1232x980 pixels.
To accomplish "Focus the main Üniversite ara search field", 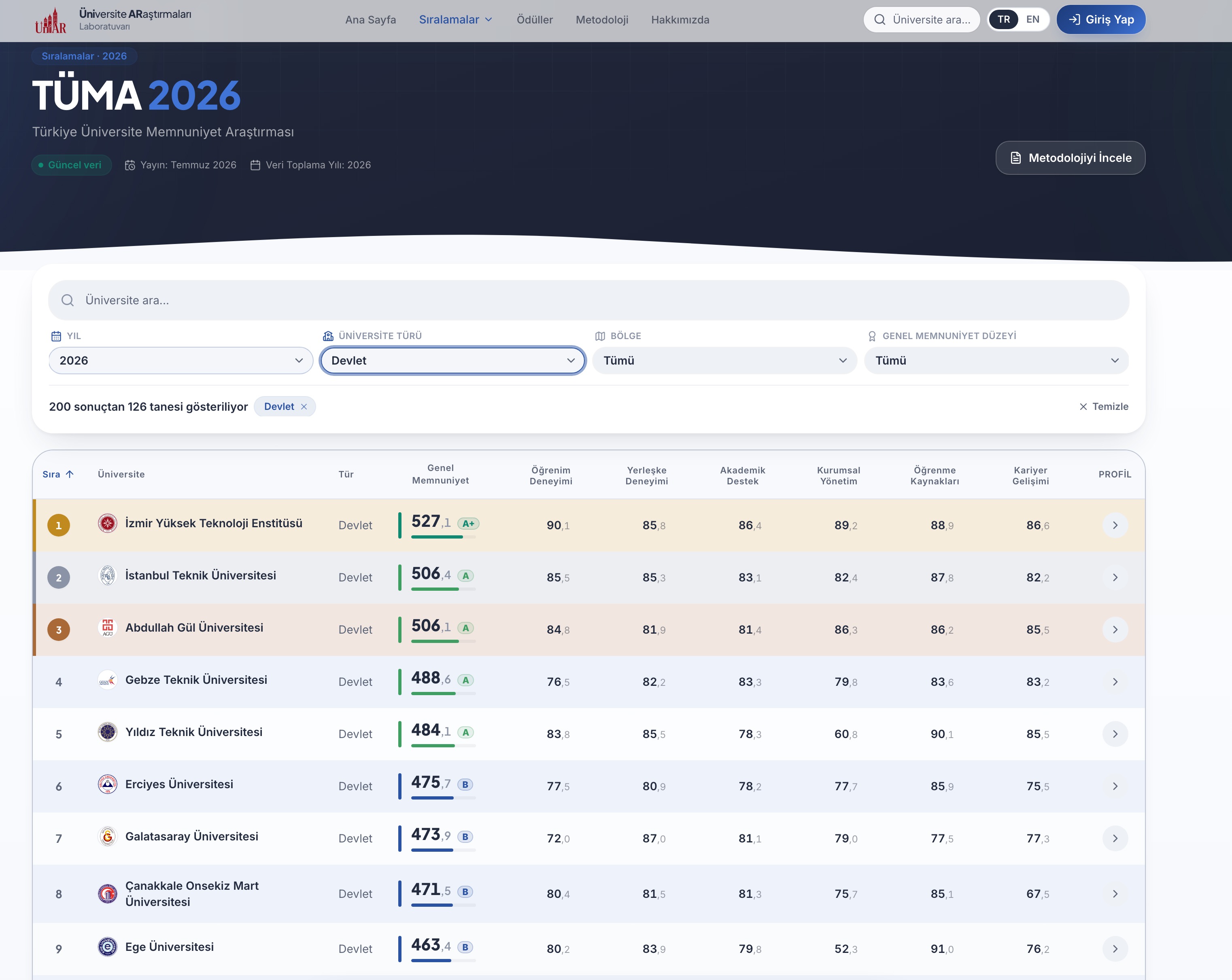I will [x=588, y=301].
